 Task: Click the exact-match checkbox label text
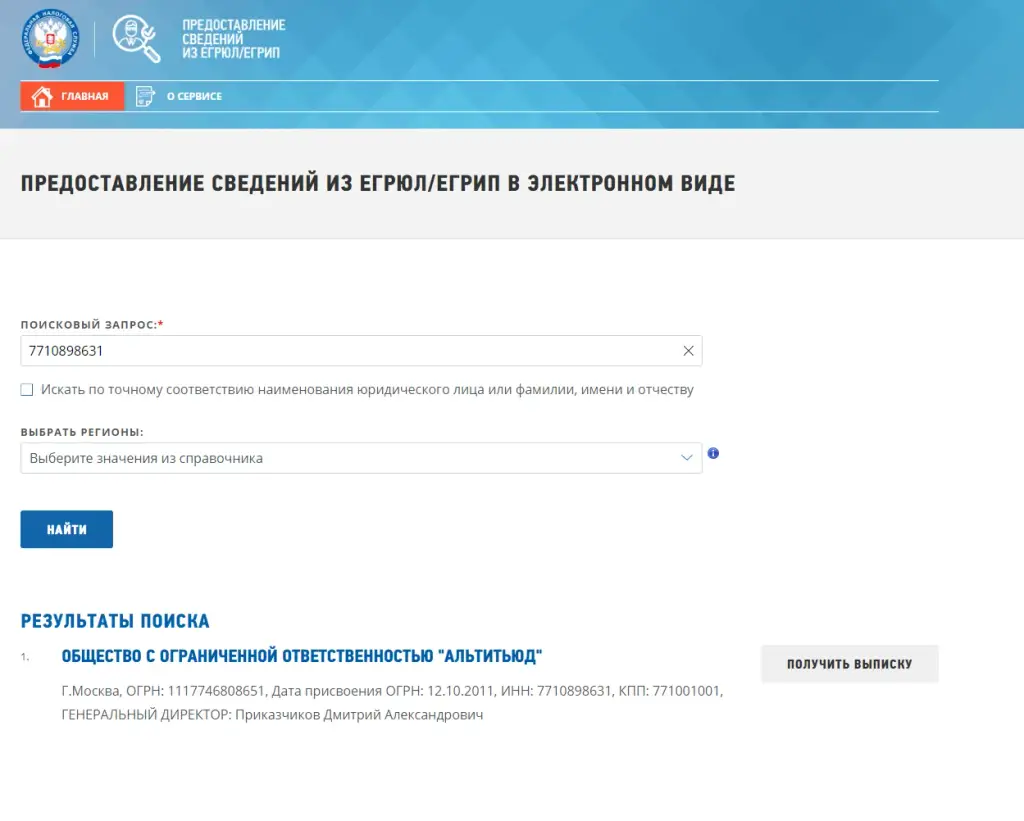(367, 390)
